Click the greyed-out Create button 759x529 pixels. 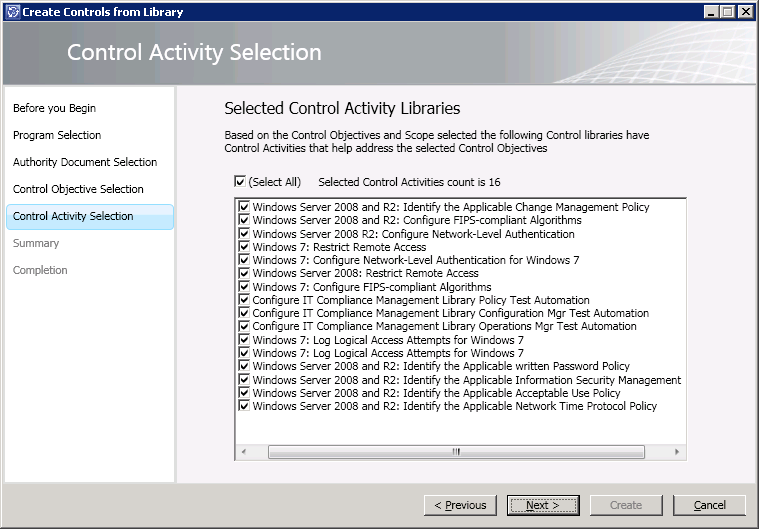[626, 505]
